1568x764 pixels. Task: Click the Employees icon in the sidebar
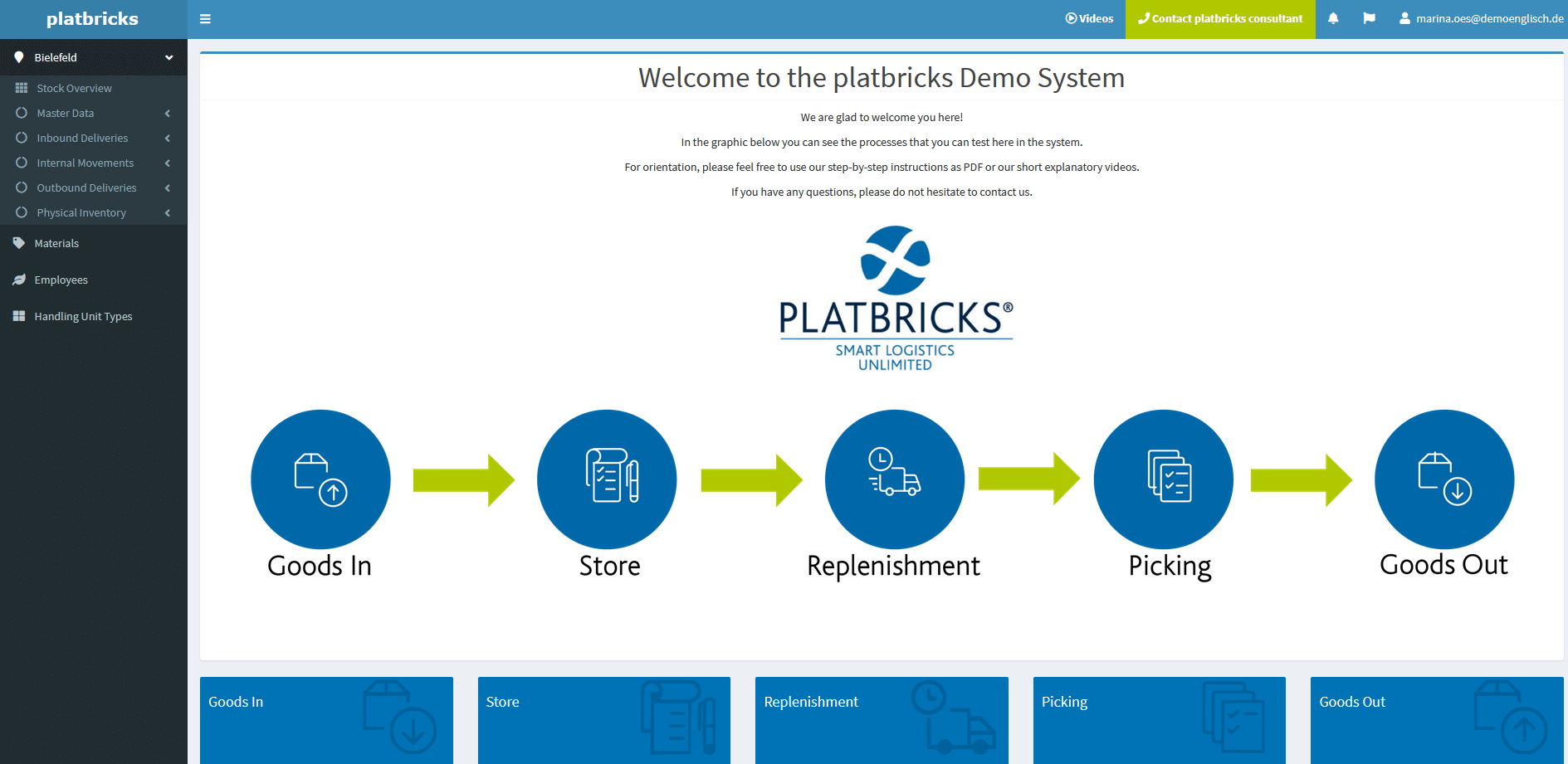[x=19, y=280]
